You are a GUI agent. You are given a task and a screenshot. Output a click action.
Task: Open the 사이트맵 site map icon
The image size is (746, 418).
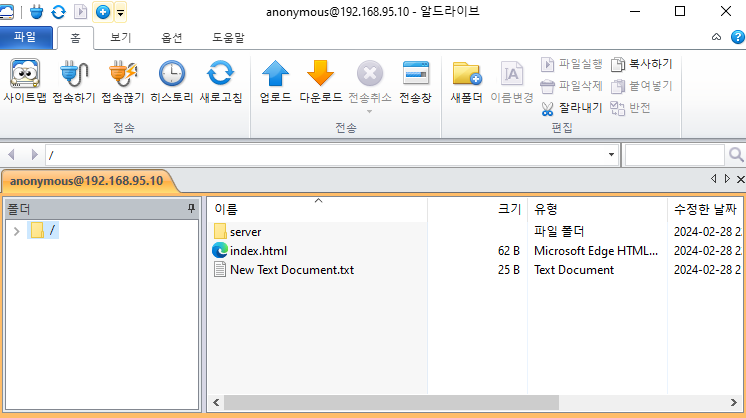pyautogui.click(x=25, y=81)
